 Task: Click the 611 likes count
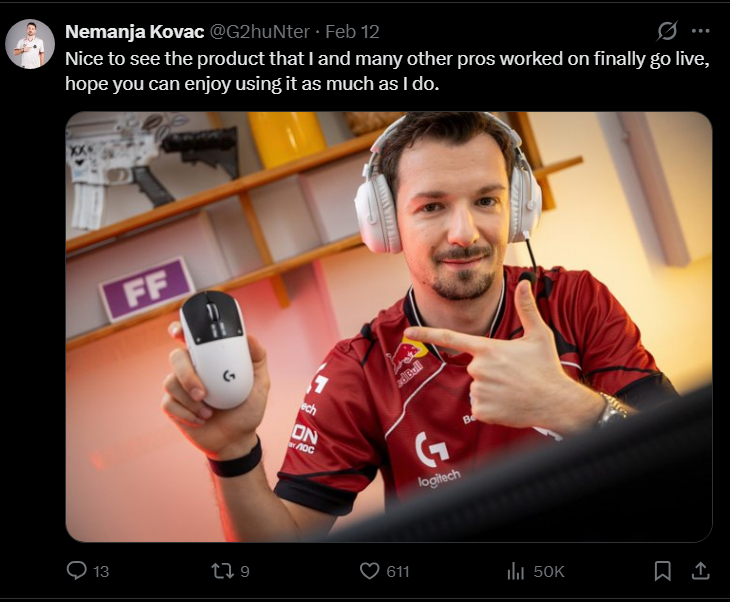click(x=398, y=571)
